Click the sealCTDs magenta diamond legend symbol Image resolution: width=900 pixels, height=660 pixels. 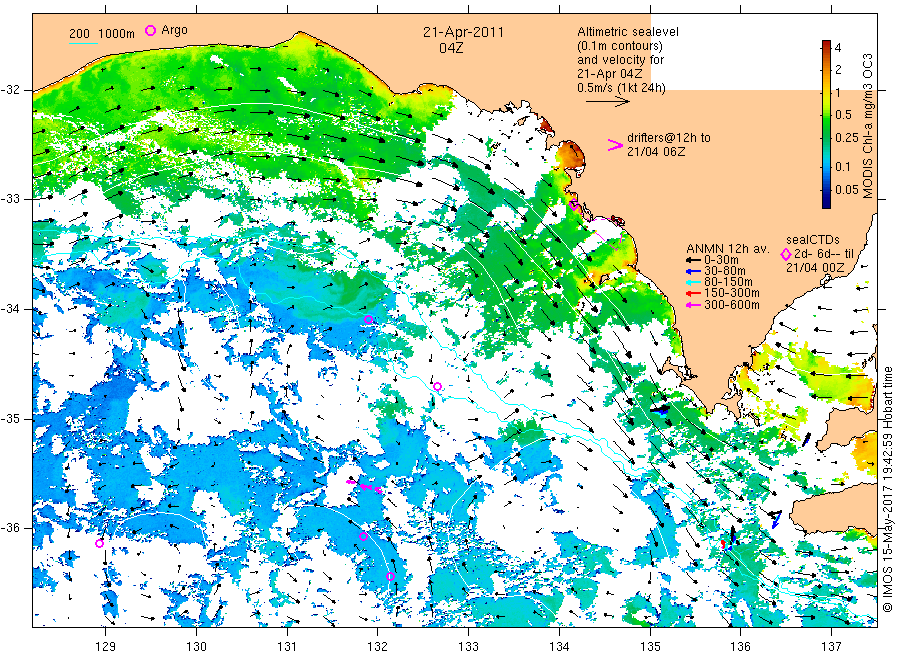click(786, 254)
